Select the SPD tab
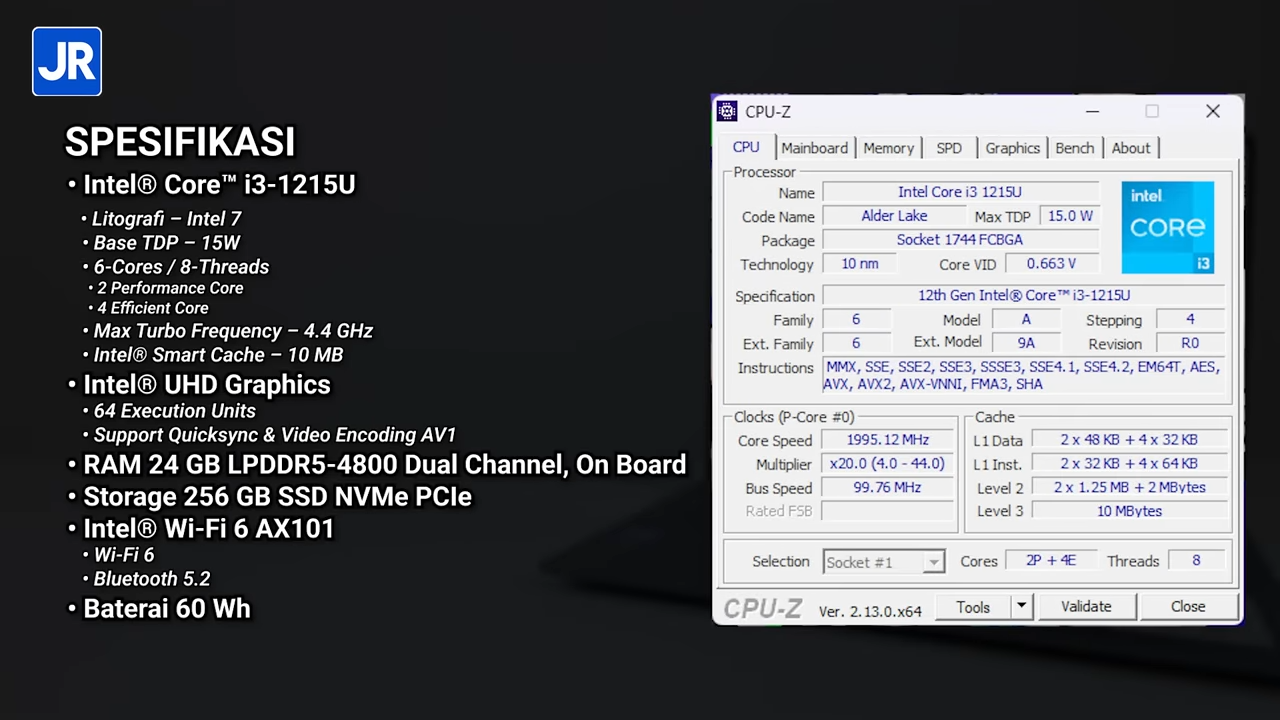The height and width of the screenshot is (720, 1280). 949,148
